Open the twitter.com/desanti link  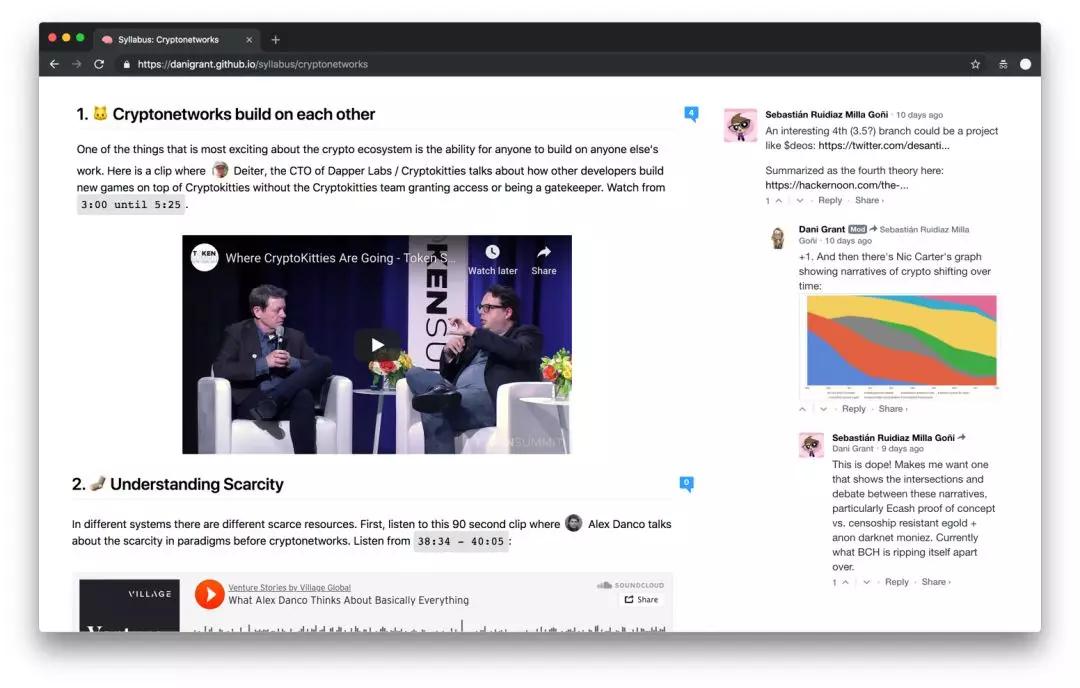coord(884,145)
